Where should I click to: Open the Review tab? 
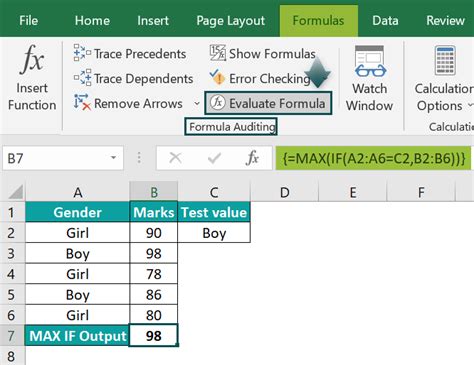[445, 21]
